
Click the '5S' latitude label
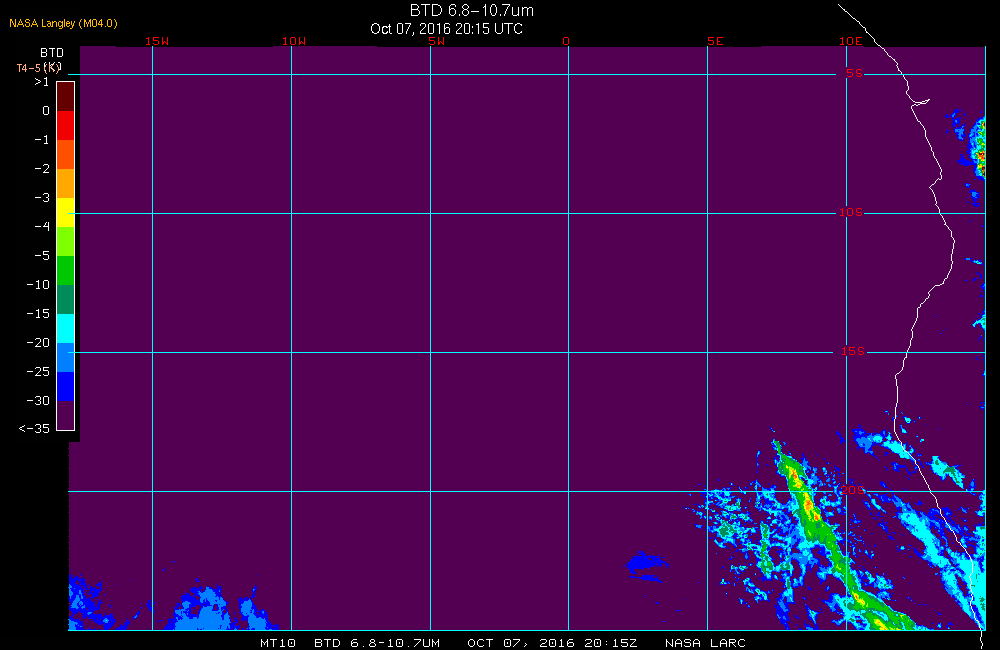[x=855, y=73]
